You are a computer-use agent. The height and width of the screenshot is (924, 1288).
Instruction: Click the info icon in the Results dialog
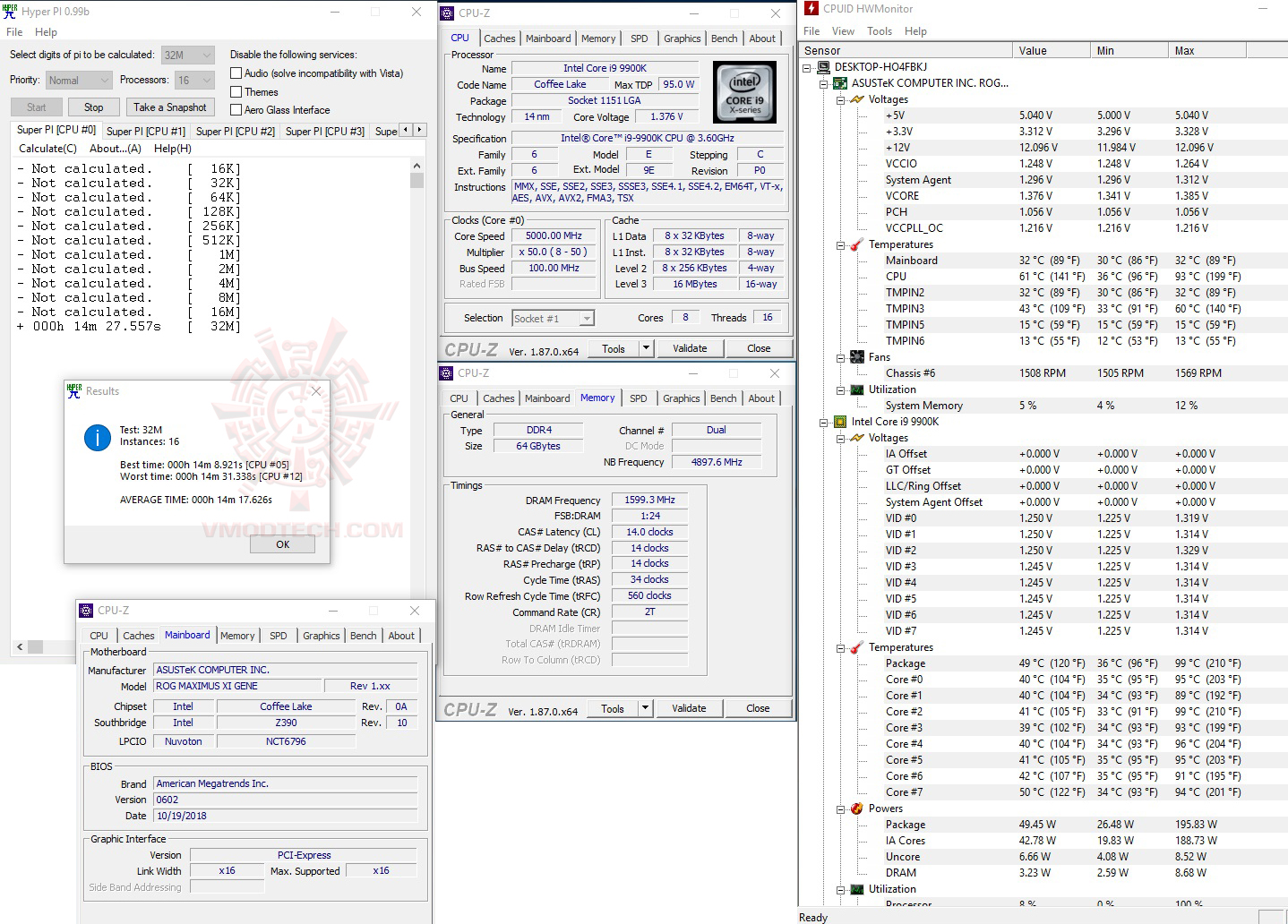coord(96,438)
